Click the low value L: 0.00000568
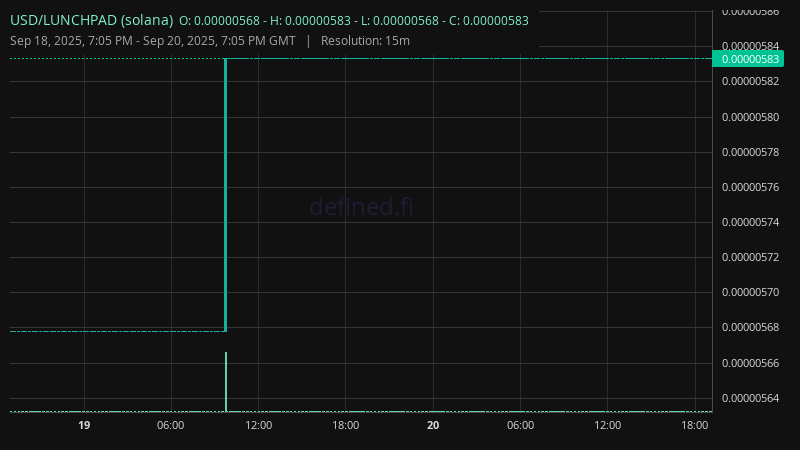The image size is (800, 450). point(399,21)
